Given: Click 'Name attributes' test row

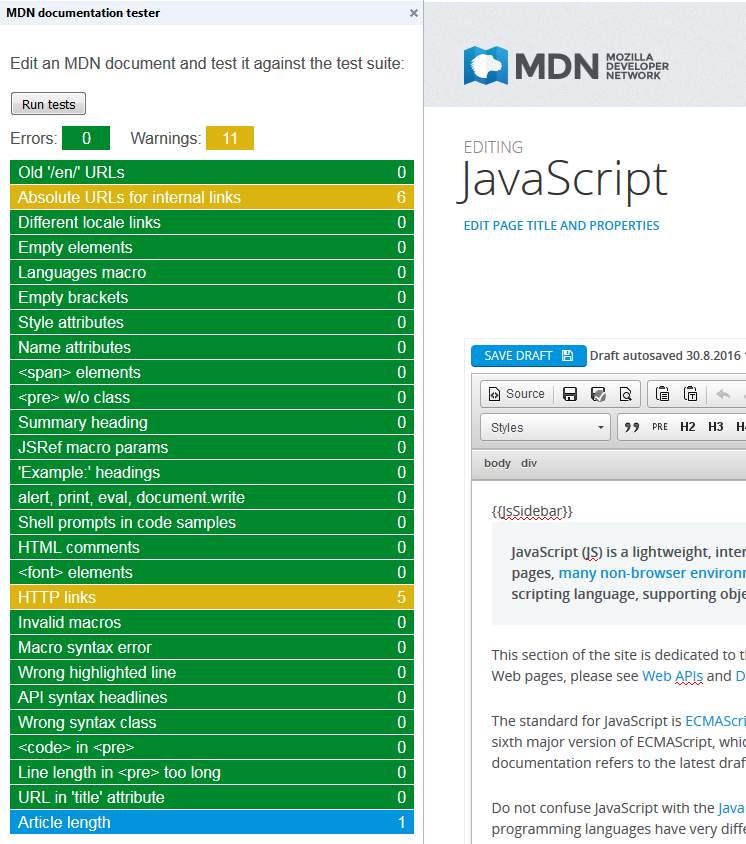Looking at the screenshot, I should click(212, 347).
